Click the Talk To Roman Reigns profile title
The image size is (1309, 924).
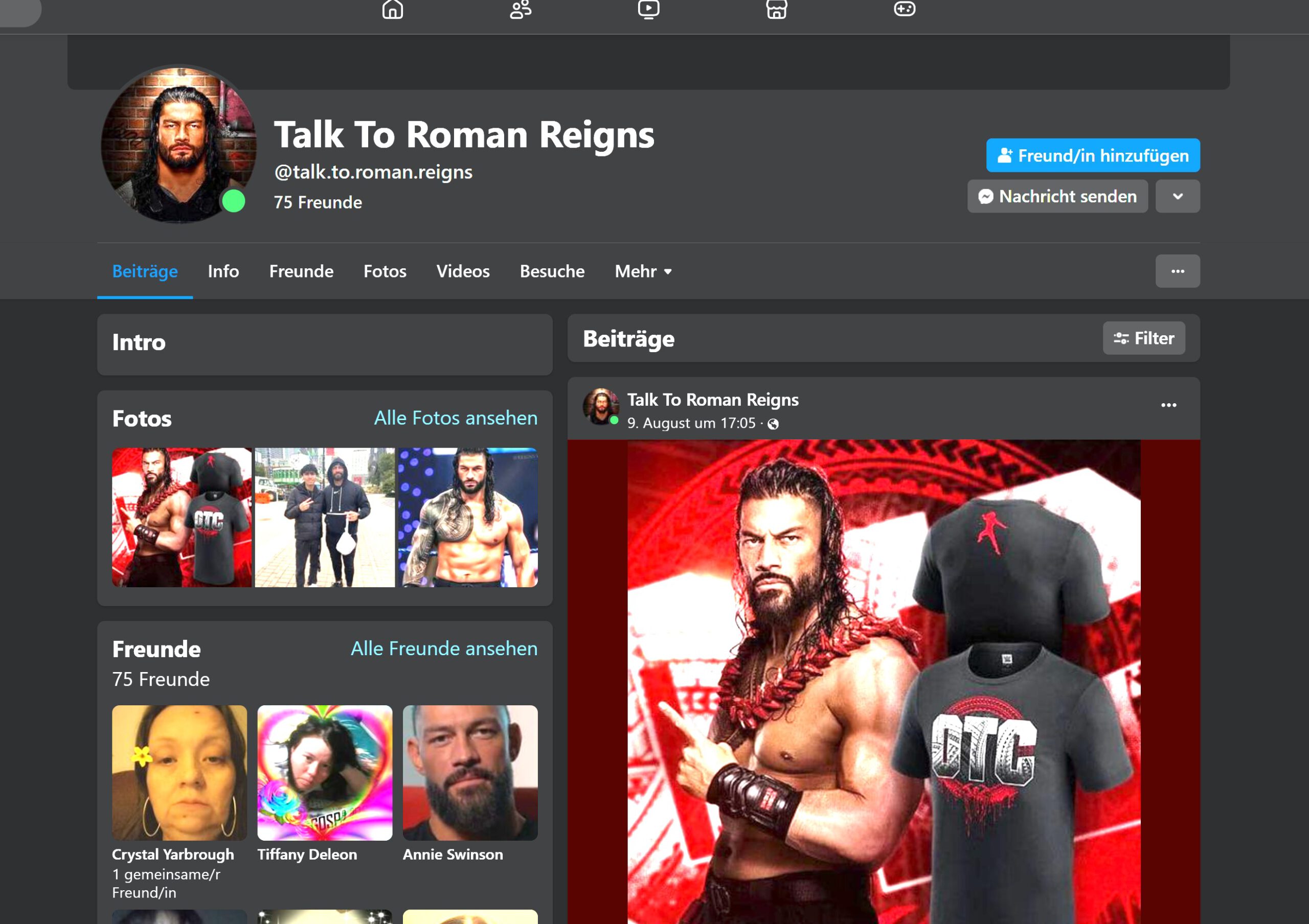pyautogui.click(x=464, y=135)
